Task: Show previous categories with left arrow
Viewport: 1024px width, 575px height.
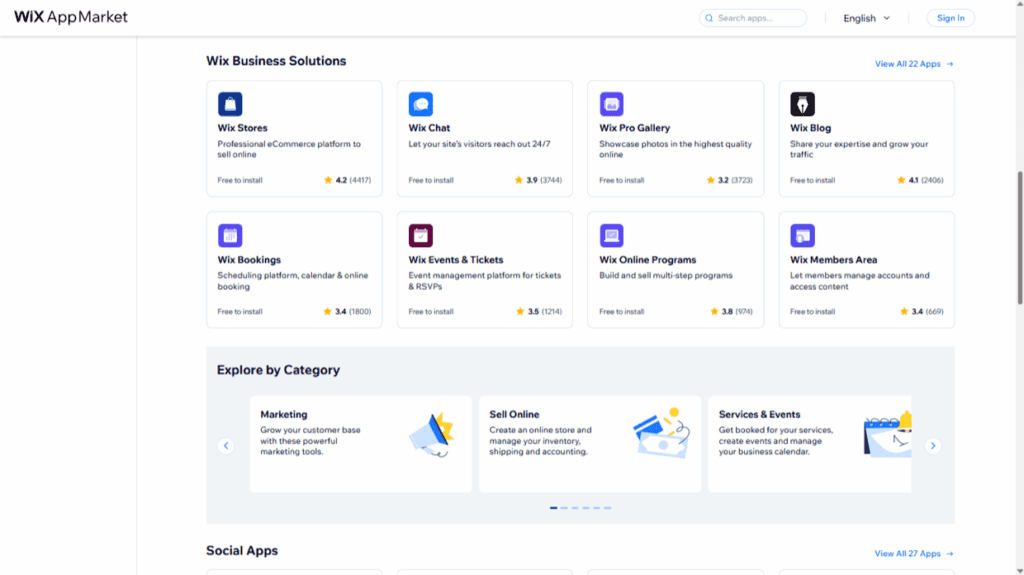Action: coord(226,446)
